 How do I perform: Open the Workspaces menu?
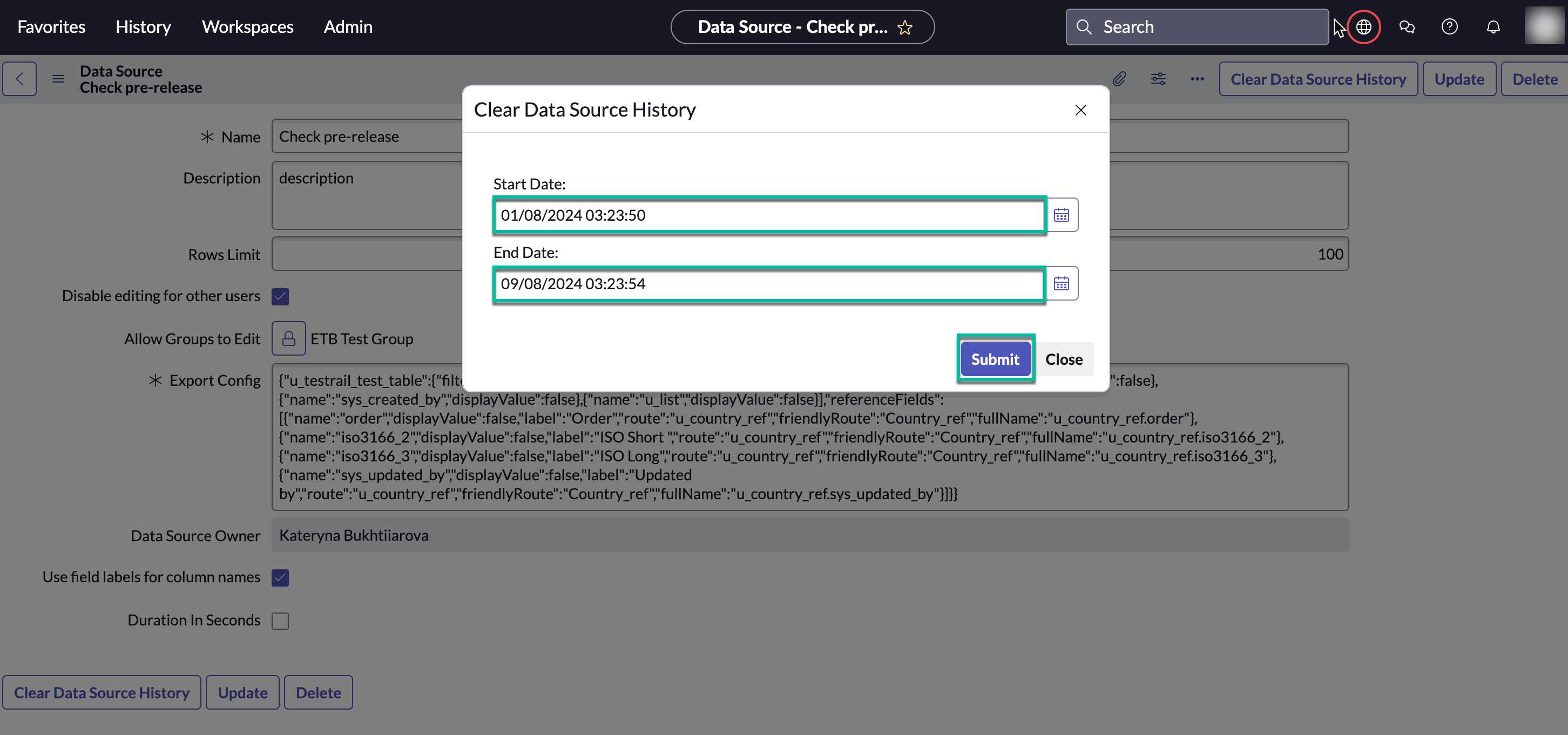pyautogui.click(x=247, y=27)
